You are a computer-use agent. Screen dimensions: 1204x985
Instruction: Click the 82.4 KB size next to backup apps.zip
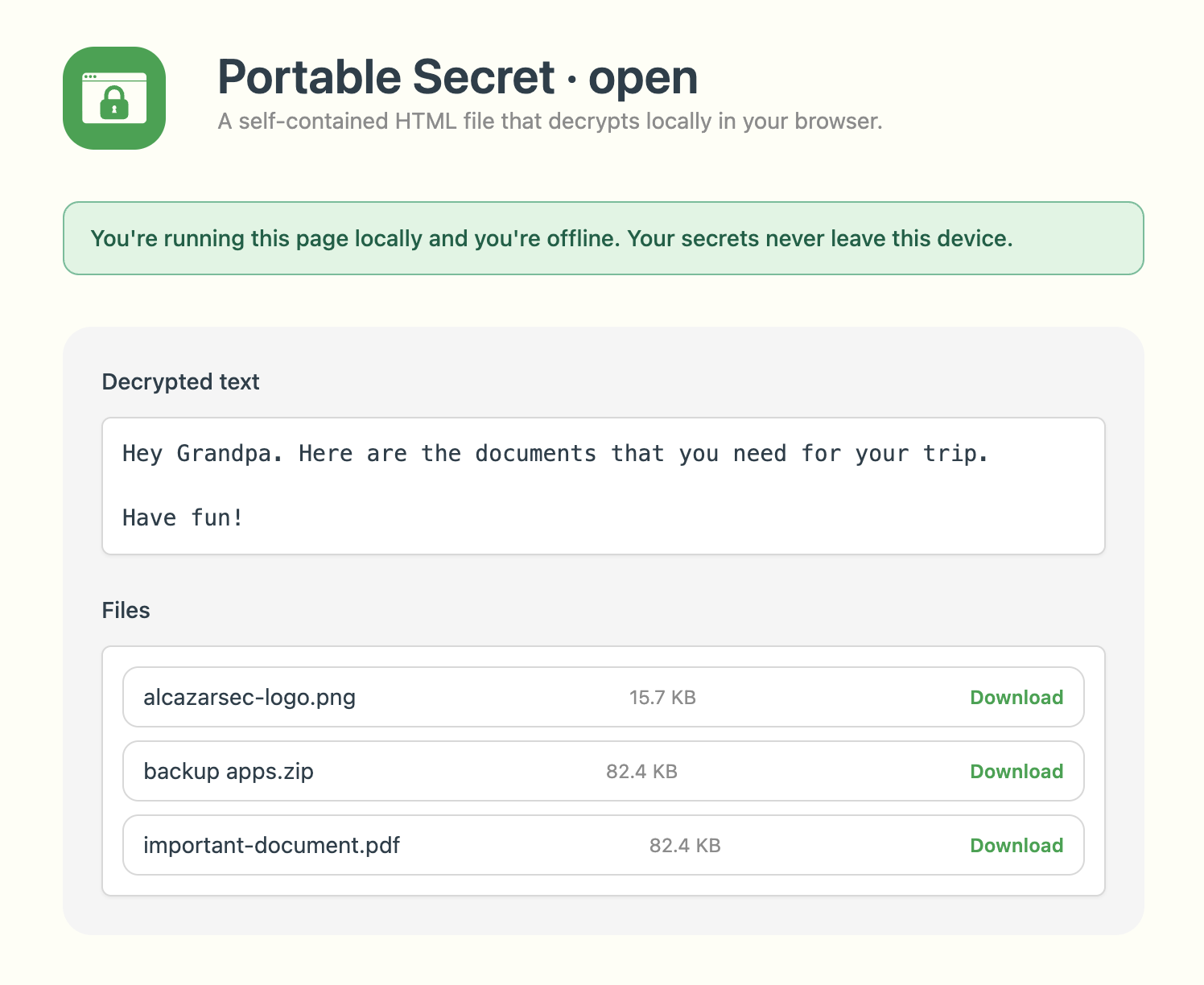click(x=643, y=771)
